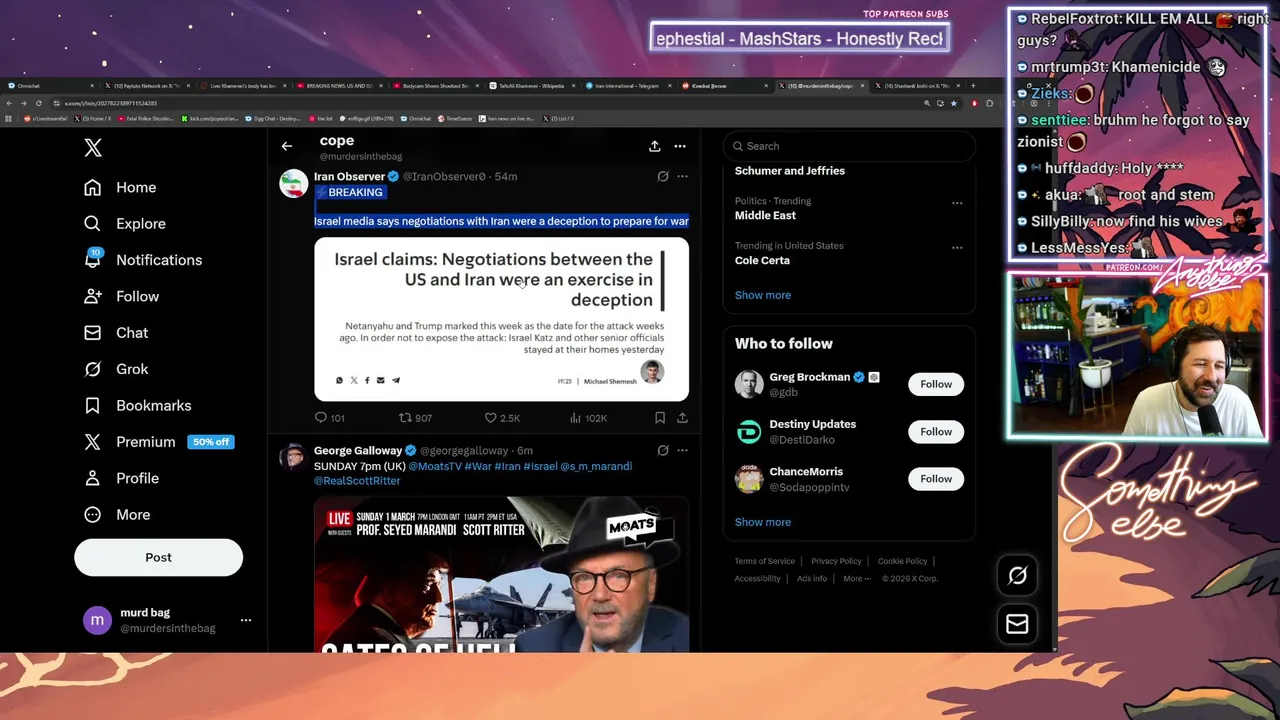The width and height of the screenshot is (1280, 720).
Task: Reply to the Iran Observer post
Action: click(x=330, y=418)
